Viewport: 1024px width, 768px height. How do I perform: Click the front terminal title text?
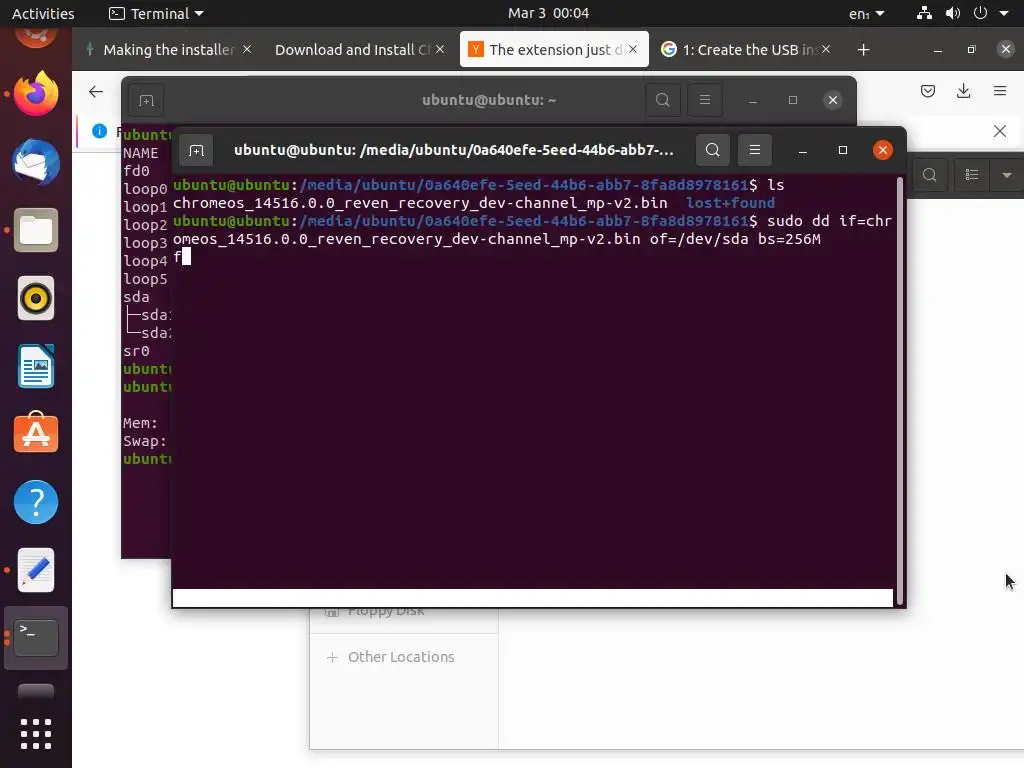(453, 150)
